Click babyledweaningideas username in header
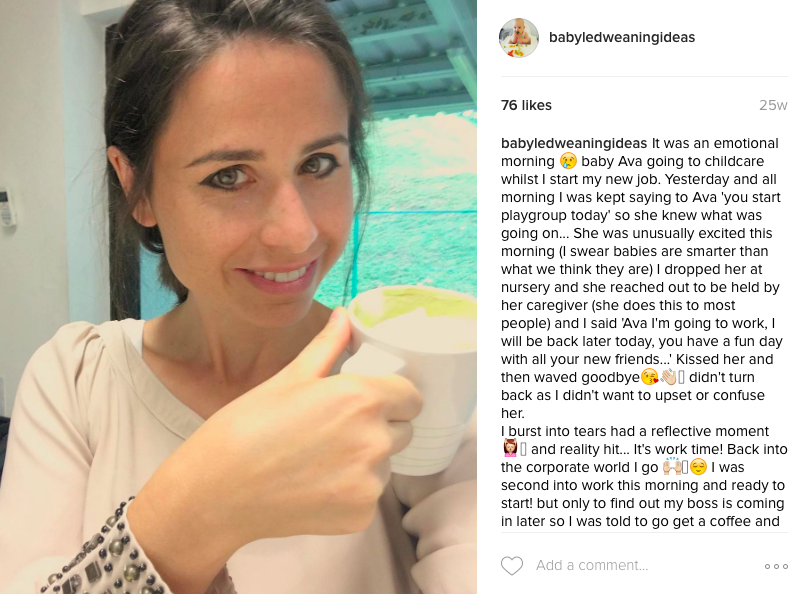Image resolution: width=811 pixels, height=594 pixels. click(x=622, y=37)
